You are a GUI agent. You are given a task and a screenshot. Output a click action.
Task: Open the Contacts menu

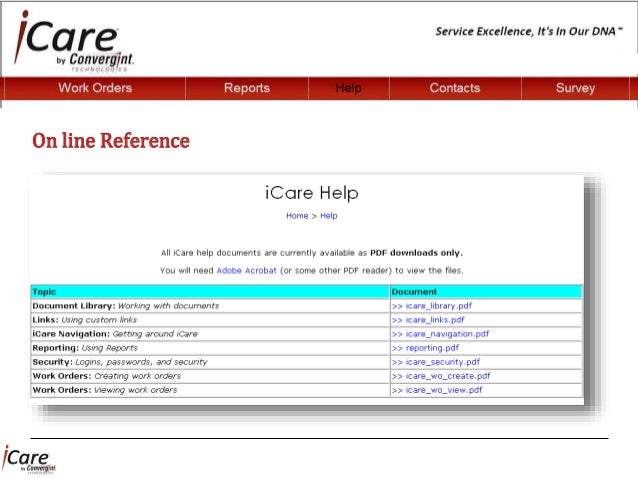455,88
